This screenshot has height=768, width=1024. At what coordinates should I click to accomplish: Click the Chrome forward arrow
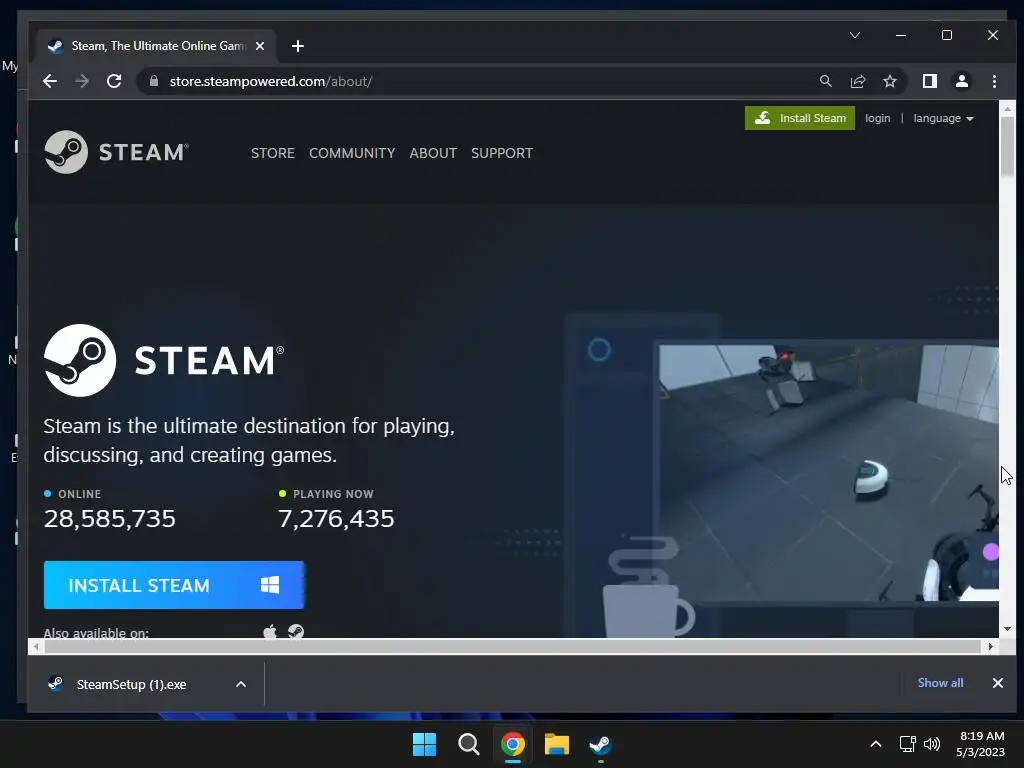pos(82,81)
